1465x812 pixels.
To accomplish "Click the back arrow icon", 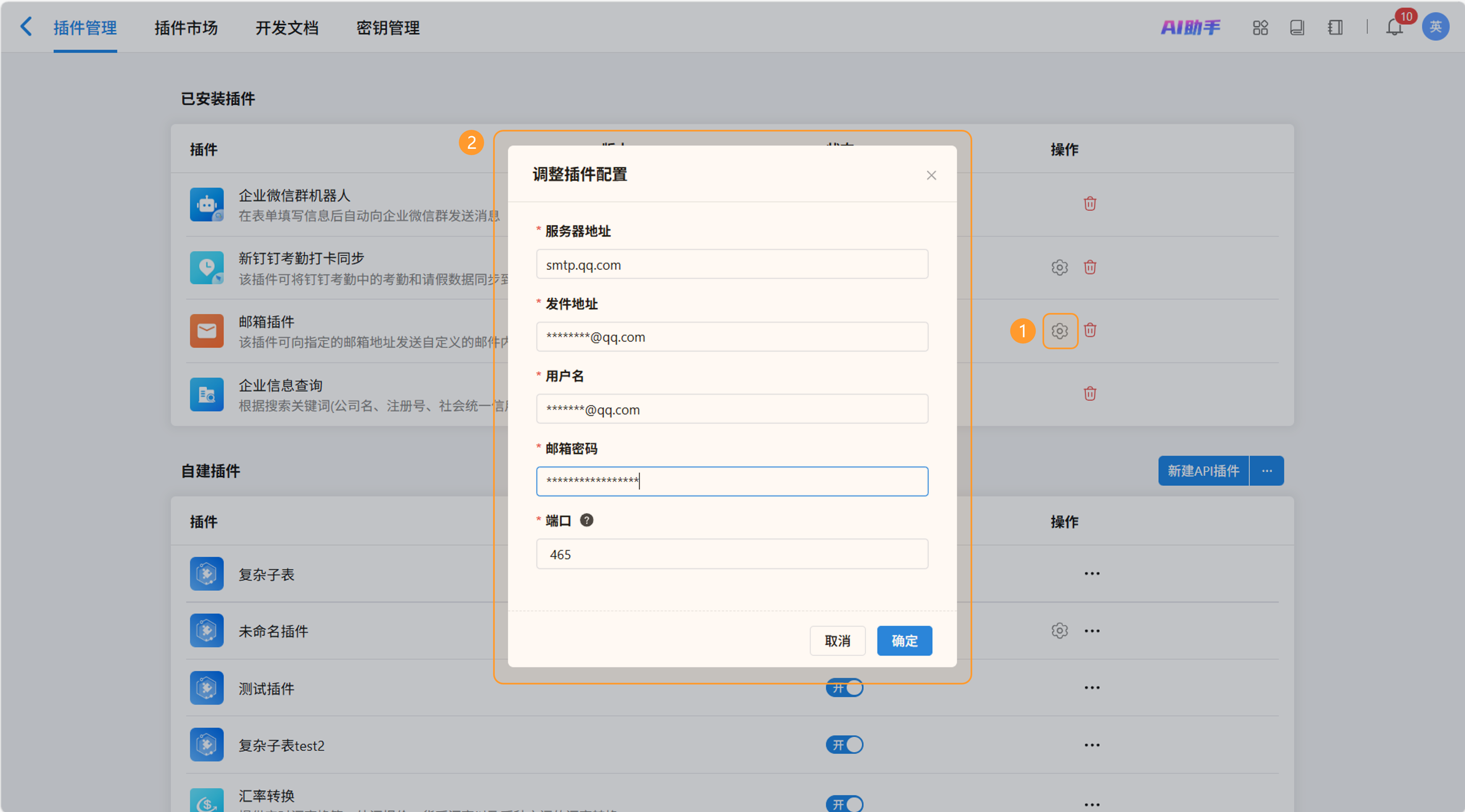I will click(26, 27).
